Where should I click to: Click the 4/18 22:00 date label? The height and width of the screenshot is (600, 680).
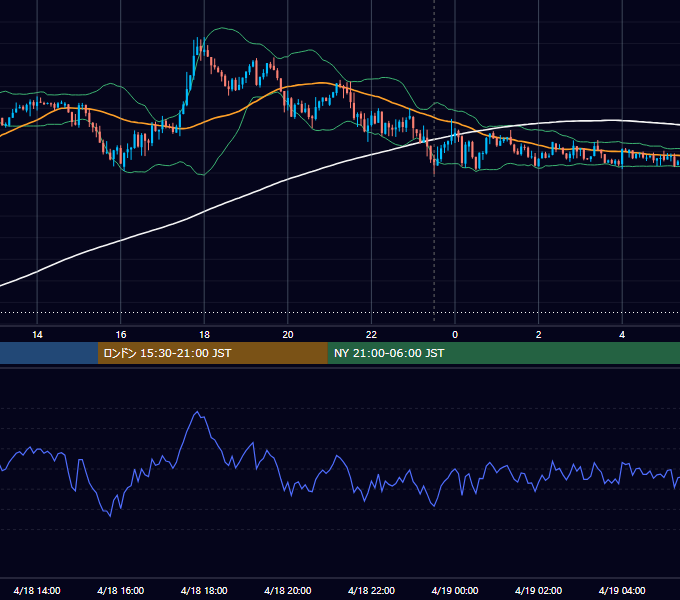371,590
